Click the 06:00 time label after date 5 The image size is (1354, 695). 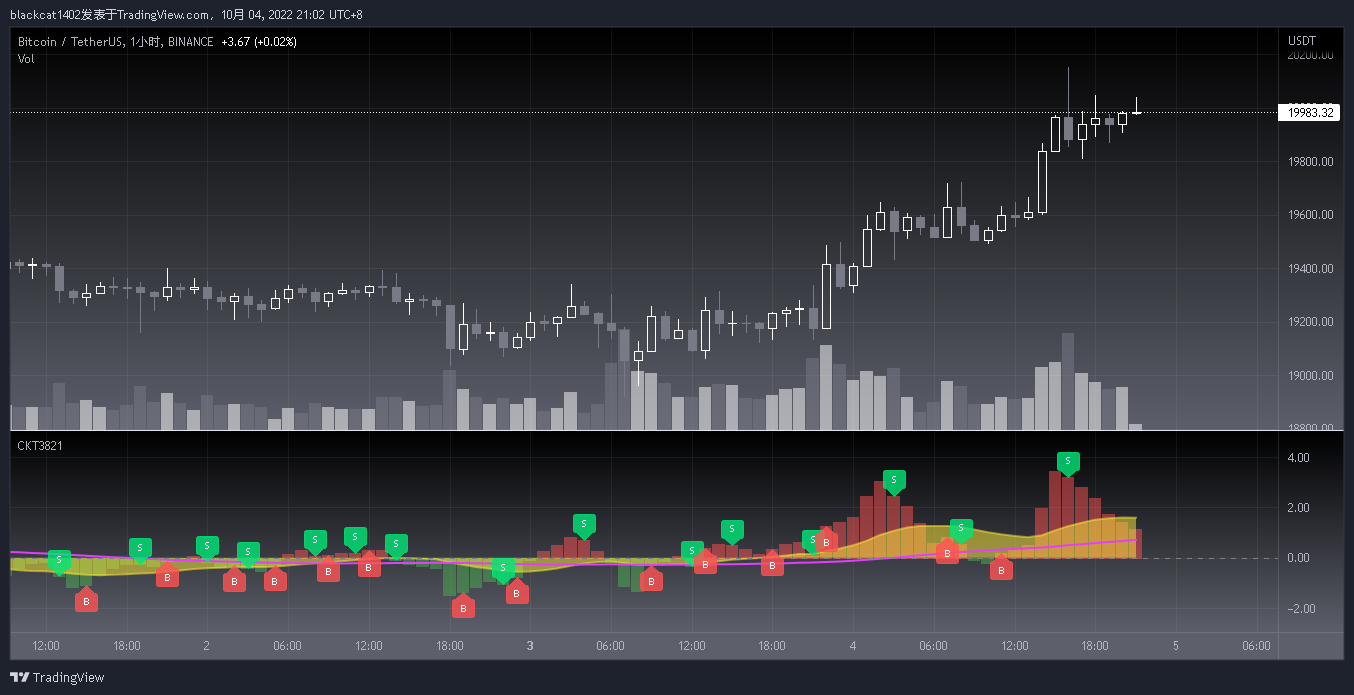click(1257, 646)
